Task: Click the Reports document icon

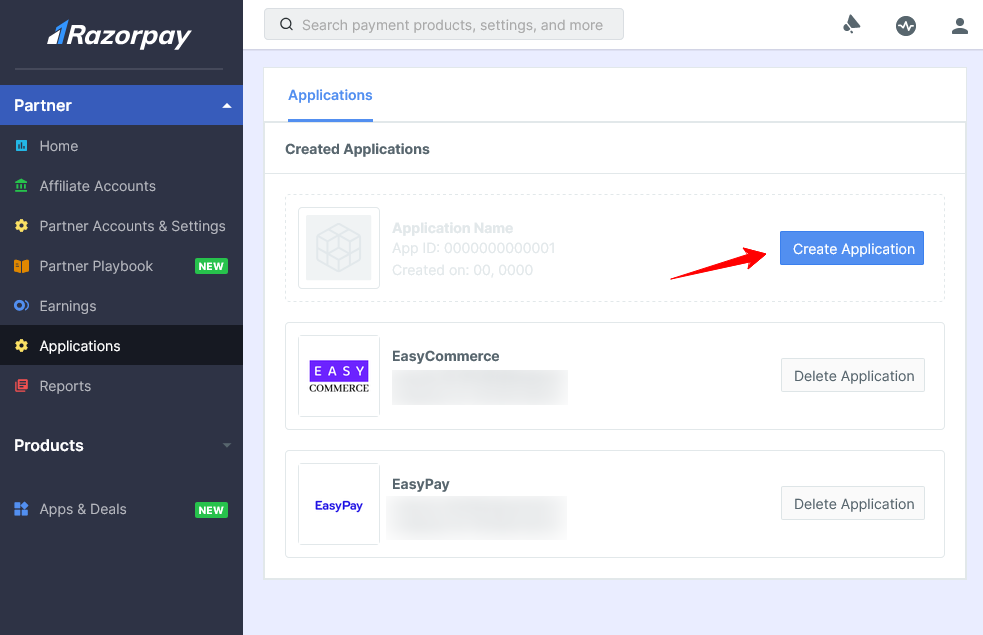Action: coord(21,386)
